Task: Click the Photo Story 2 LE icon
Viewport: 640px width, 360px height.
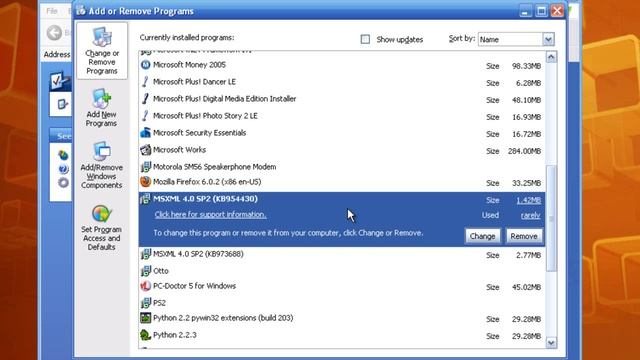Action: tap(145, 116)
